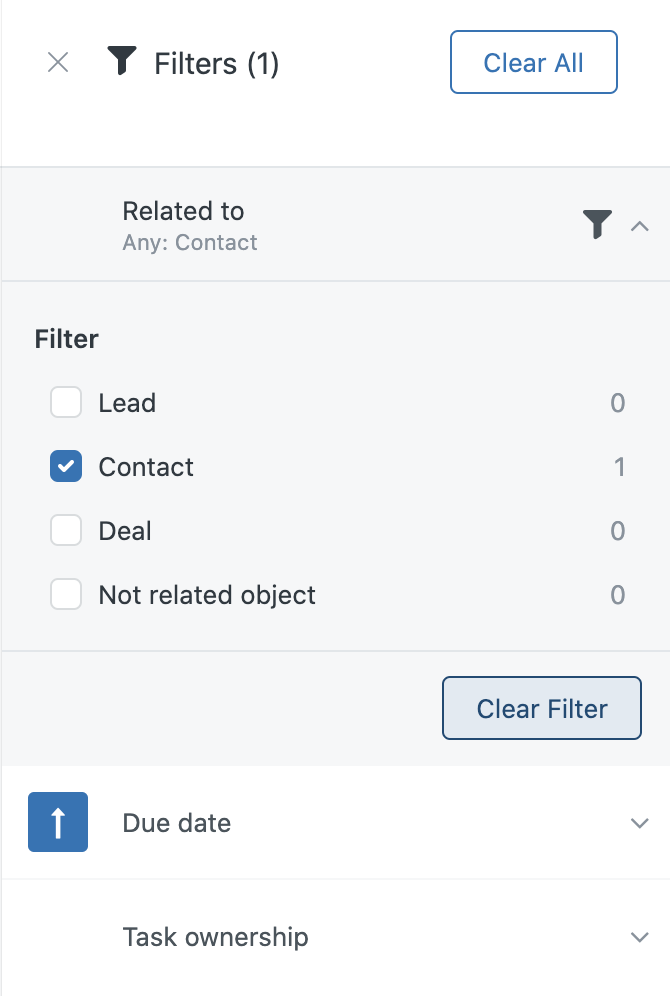Click the blue ascending sort arrow icon
This screenshot has height=996, width=670.
click(58, 822)
